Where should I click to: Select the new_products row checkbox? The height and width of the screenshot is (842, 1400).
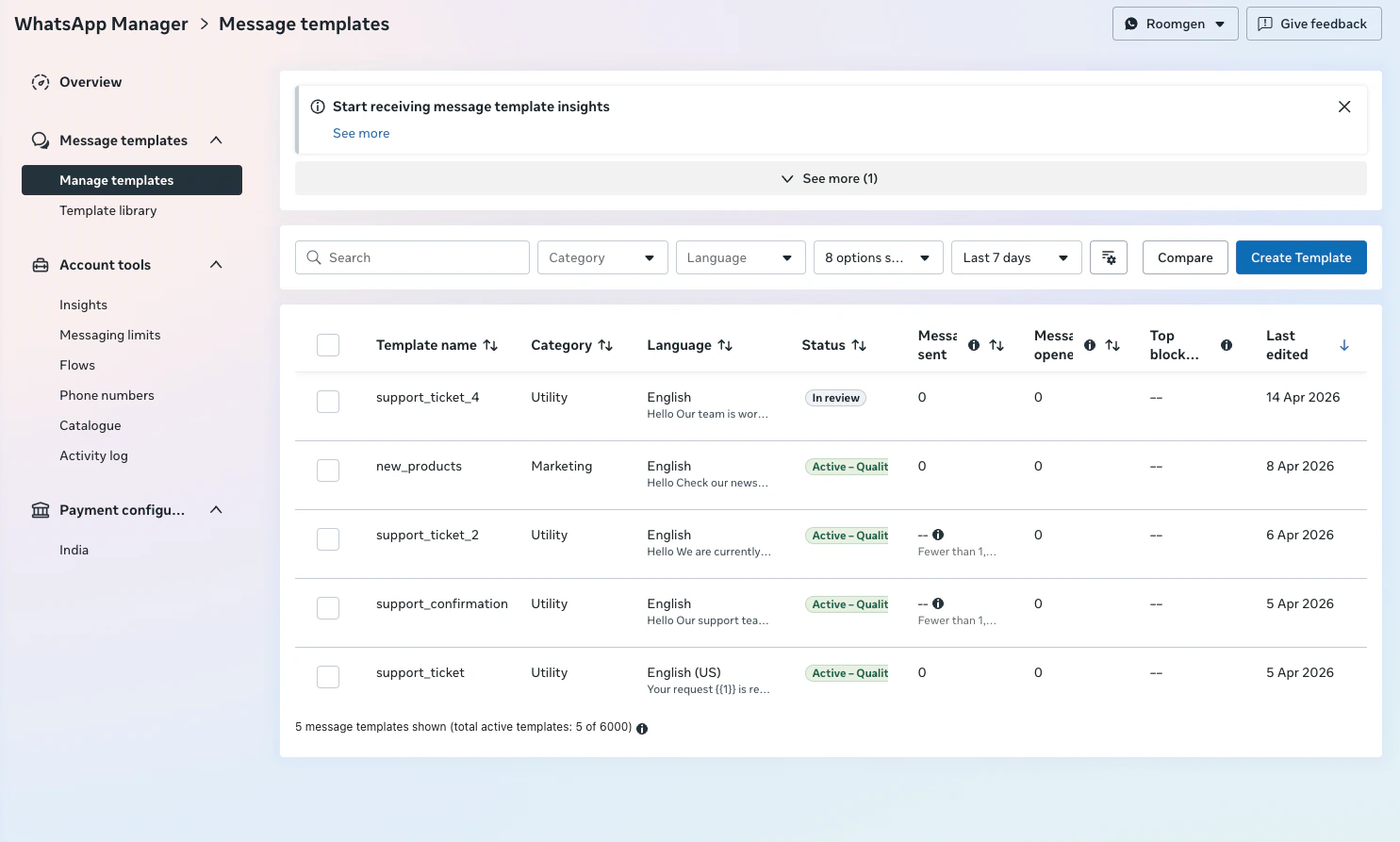pos(328,471)
